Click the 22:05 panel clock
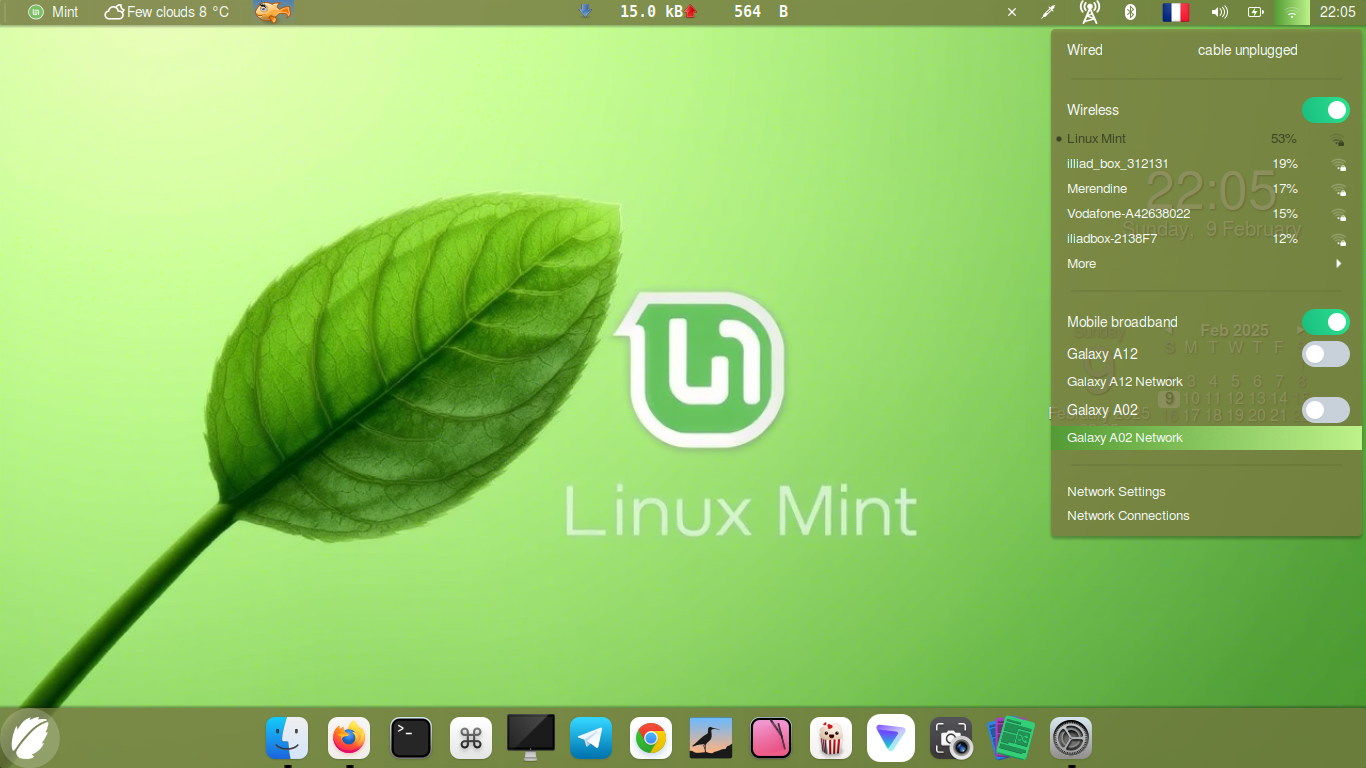Image resolution: width=1366 pixels, height=768 pixels. tap(1337, 12)
